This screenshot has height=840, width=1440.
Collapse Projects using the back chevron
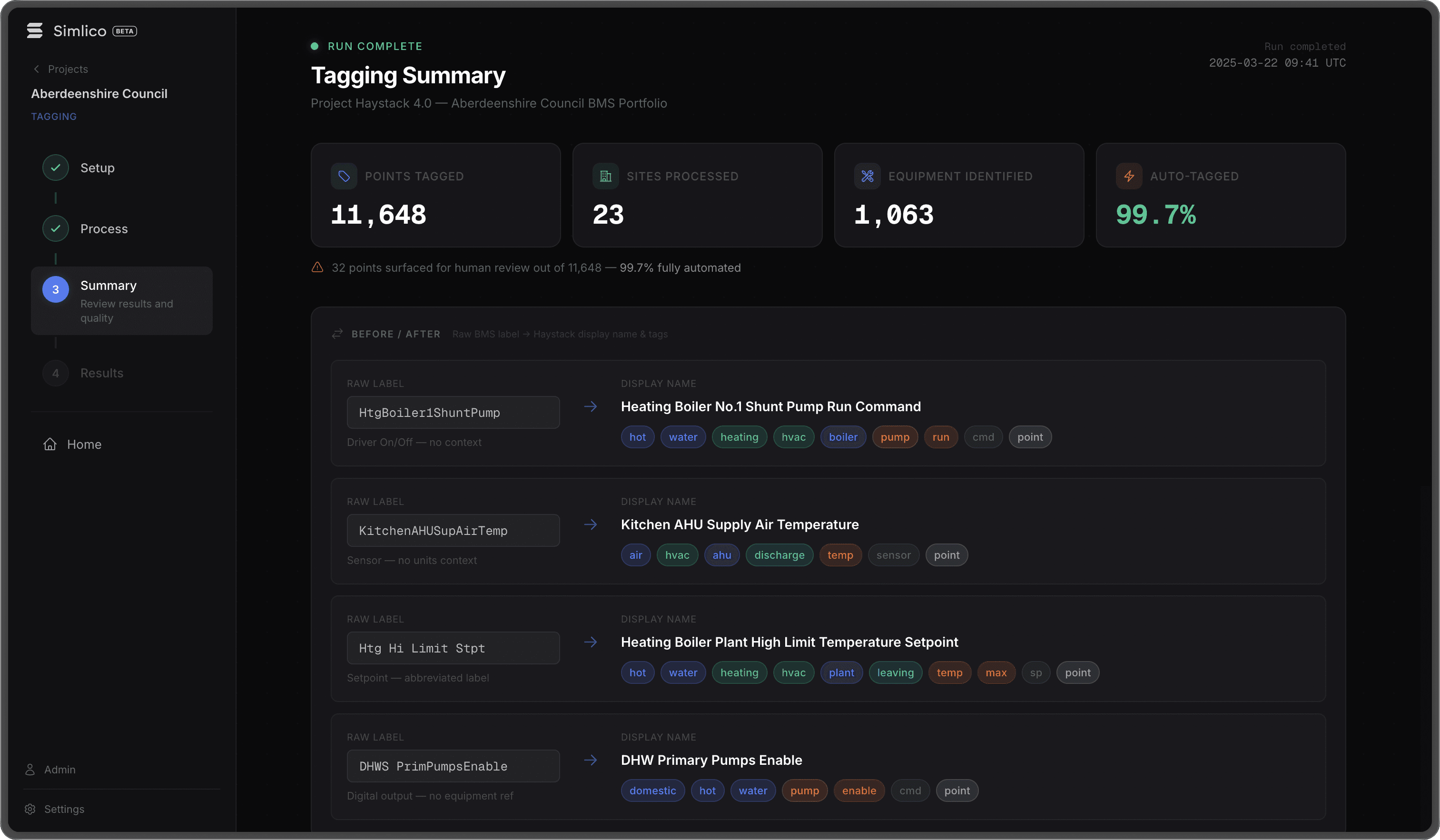point(37,69)
